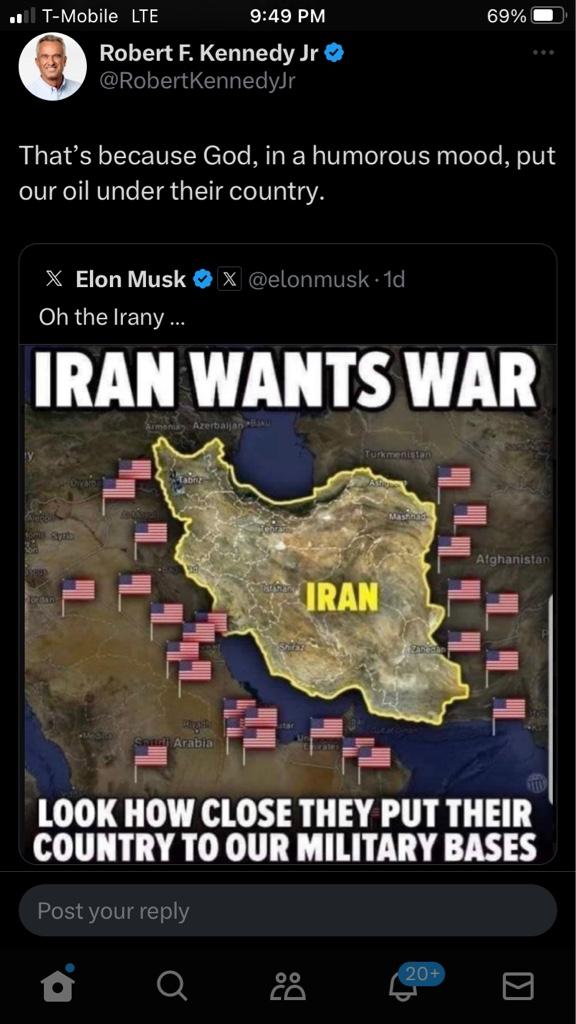Screen dimensions: 576x1024
Task: Open the Messages envelope icon
Action: (x=518, y=985)
